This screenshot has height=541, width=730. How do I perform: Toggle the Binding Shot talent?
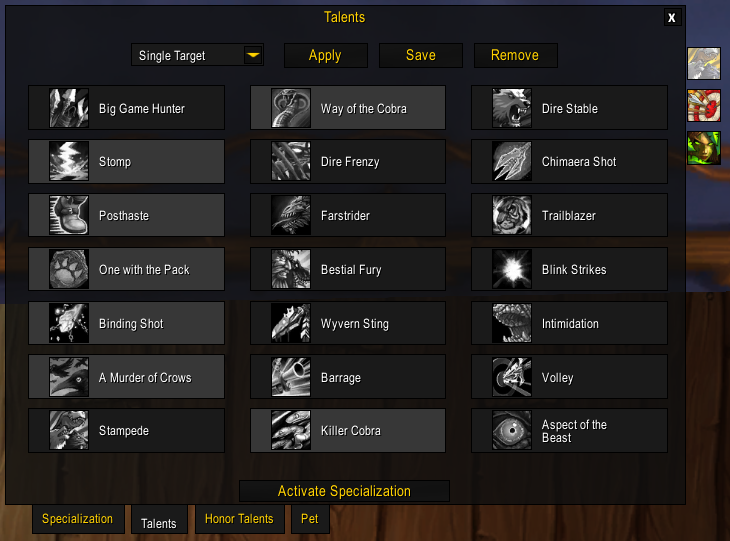pos(126,324)
